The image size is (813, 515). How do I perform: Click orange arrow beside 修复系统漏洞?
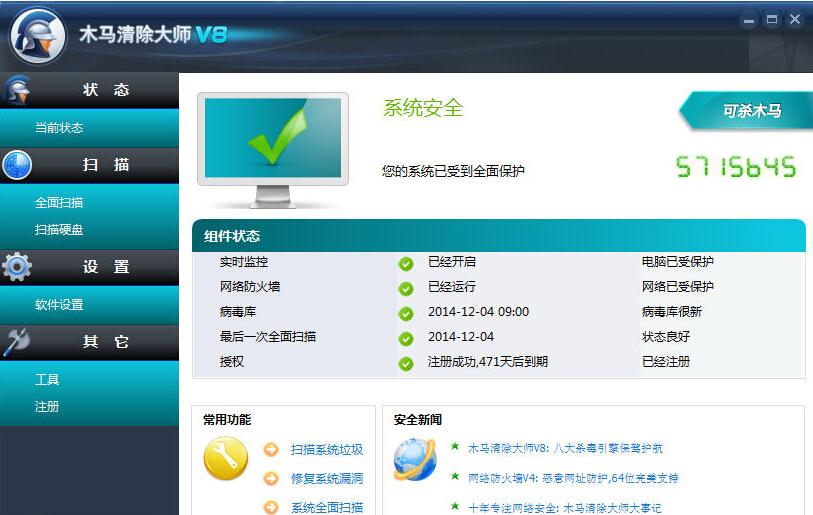[x=271, y=478]
